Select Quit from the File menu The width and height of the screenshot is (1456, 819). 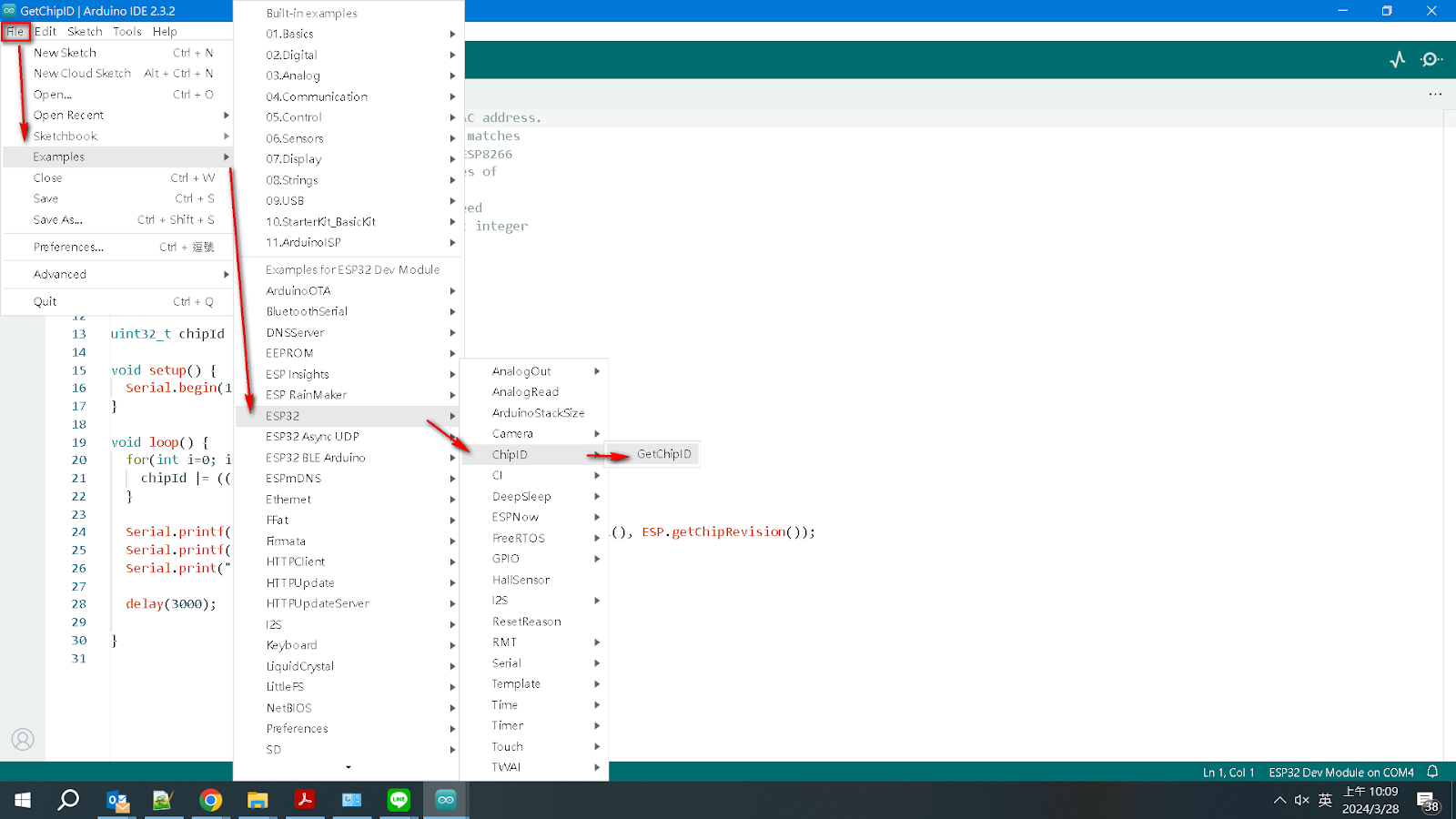pyautogui.click(x=117, y=302)
